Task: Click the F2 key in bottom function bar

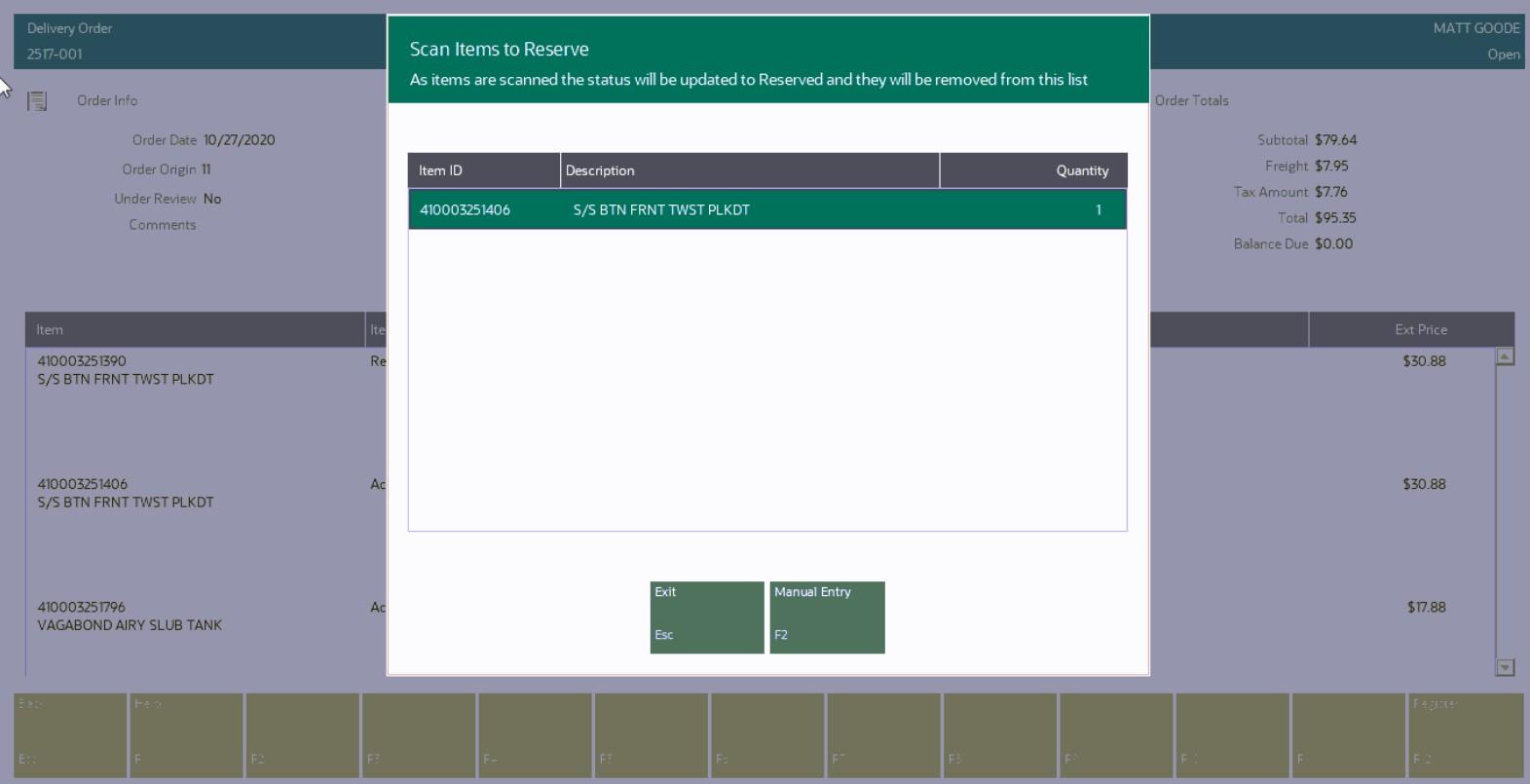Action: (x=302, y=735)
